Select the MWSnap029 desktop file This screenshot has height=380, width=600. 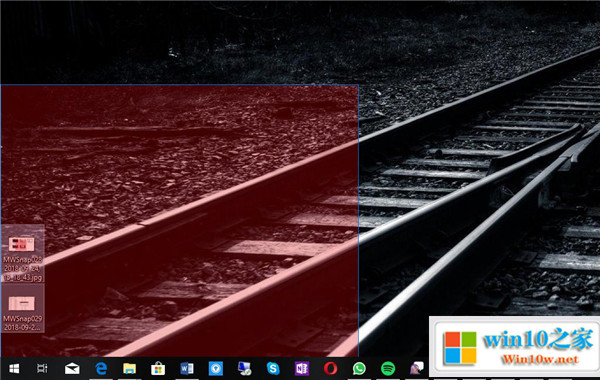pos(23,308)
